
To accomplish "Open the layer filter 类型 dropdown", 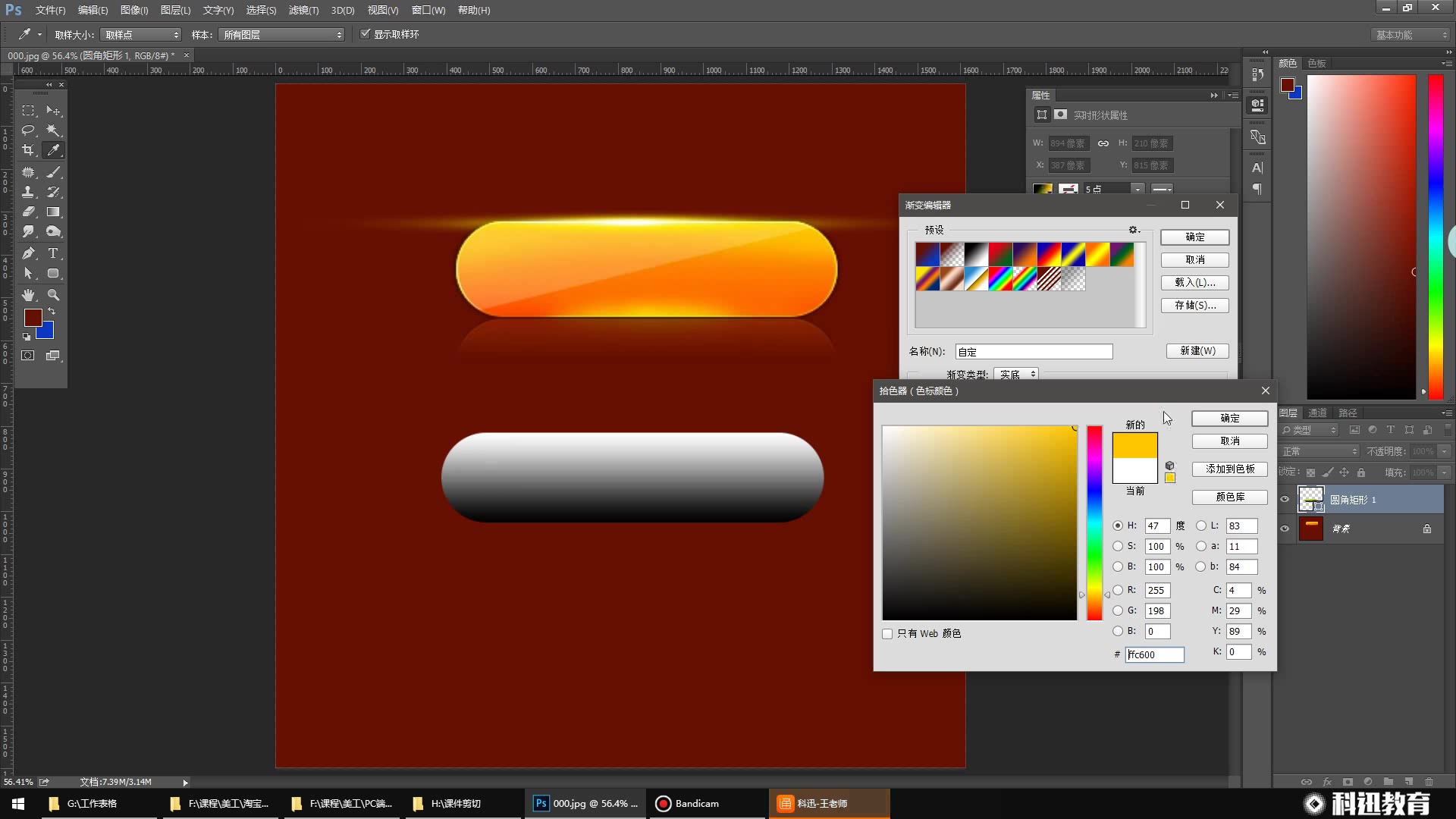I will click(x=1310, y=430).
